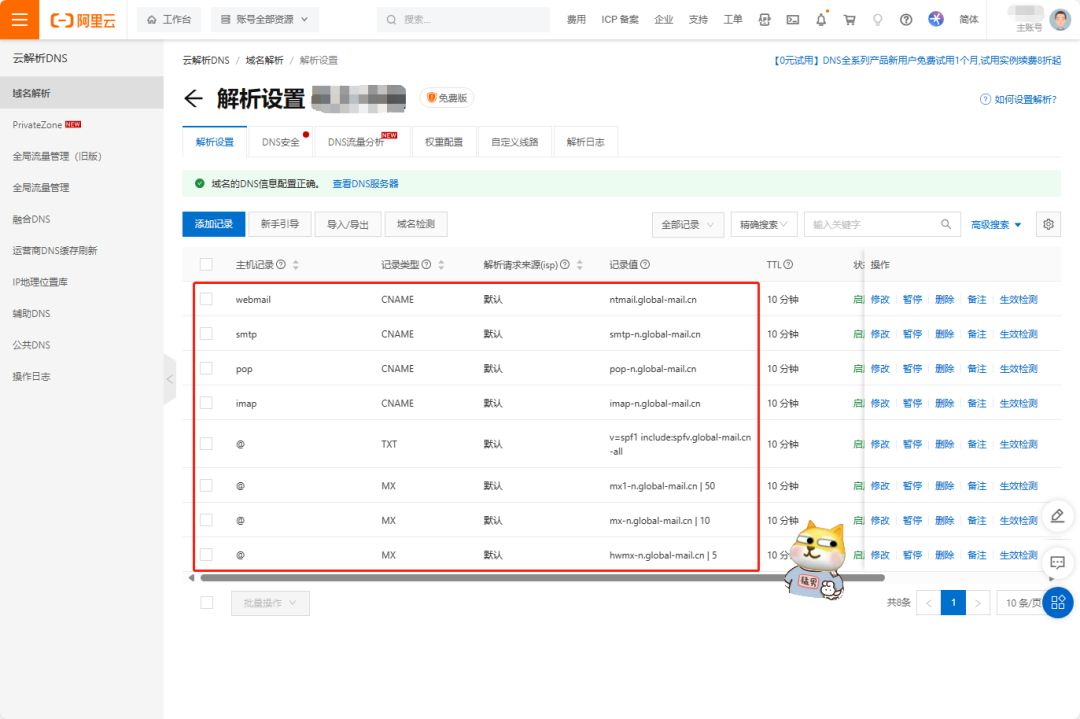Expand the 全部记录 filter dropdown
This screenshot has width=1080, height=719.
click(687, 225)
